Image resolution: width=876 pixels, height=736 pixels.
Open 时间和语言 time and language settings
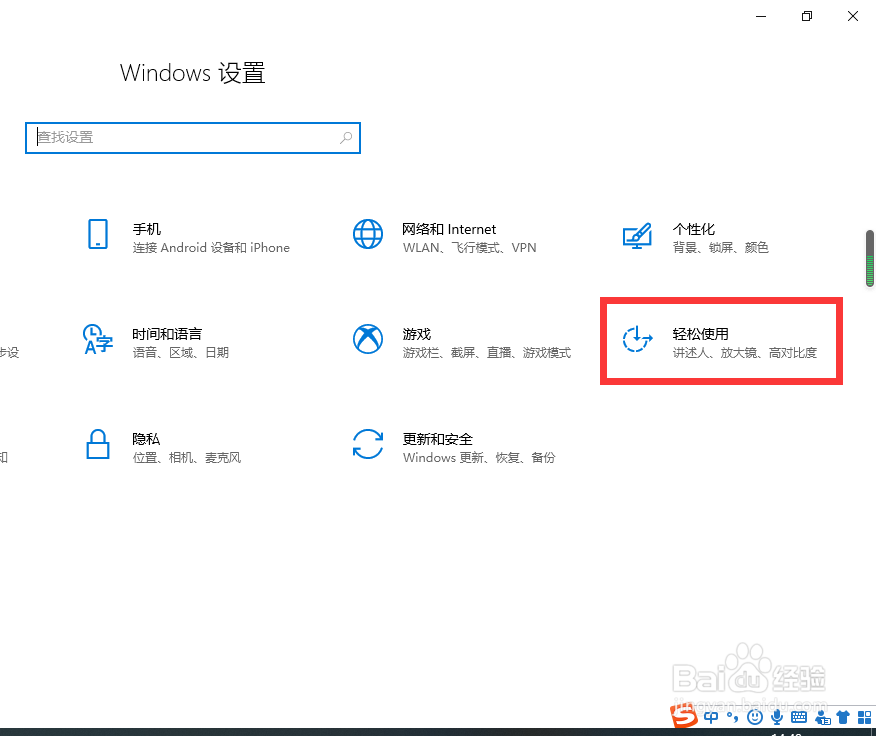coord(156,342)
